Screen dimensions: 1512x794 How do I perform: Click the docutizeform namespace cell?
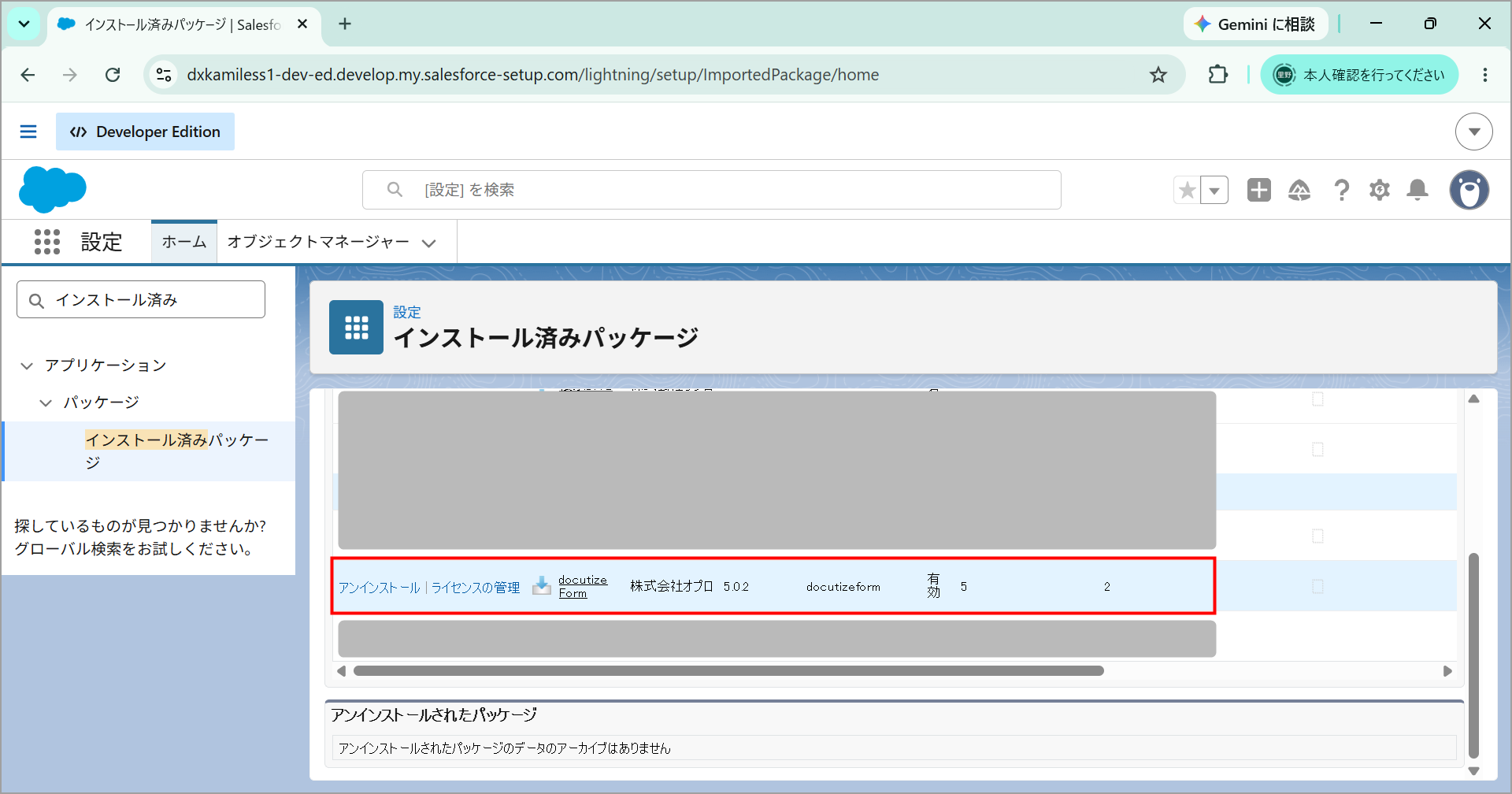coord(843,587)
